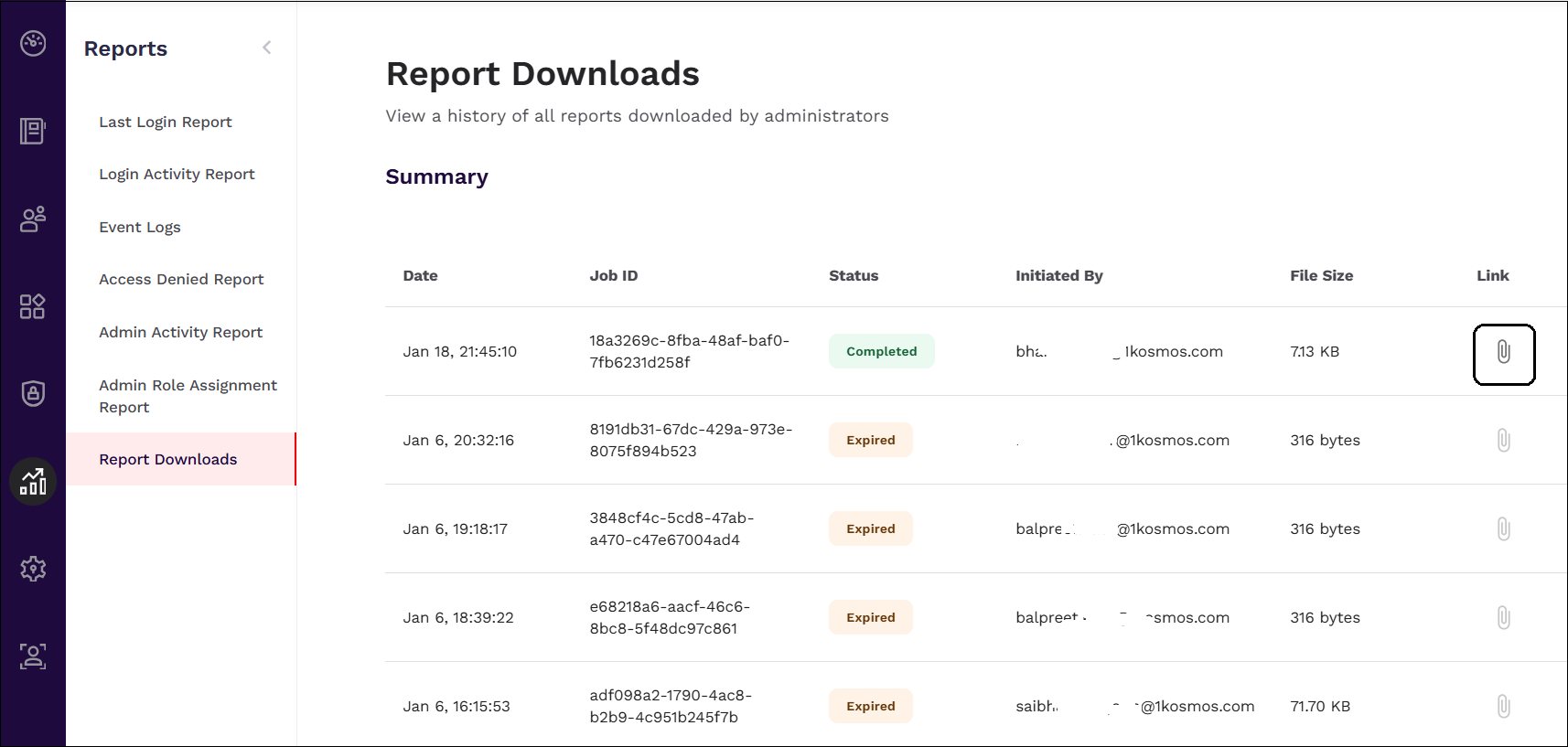1568x747 pixels.
Task: Open Last Login Report
Action: pos(166,122)
